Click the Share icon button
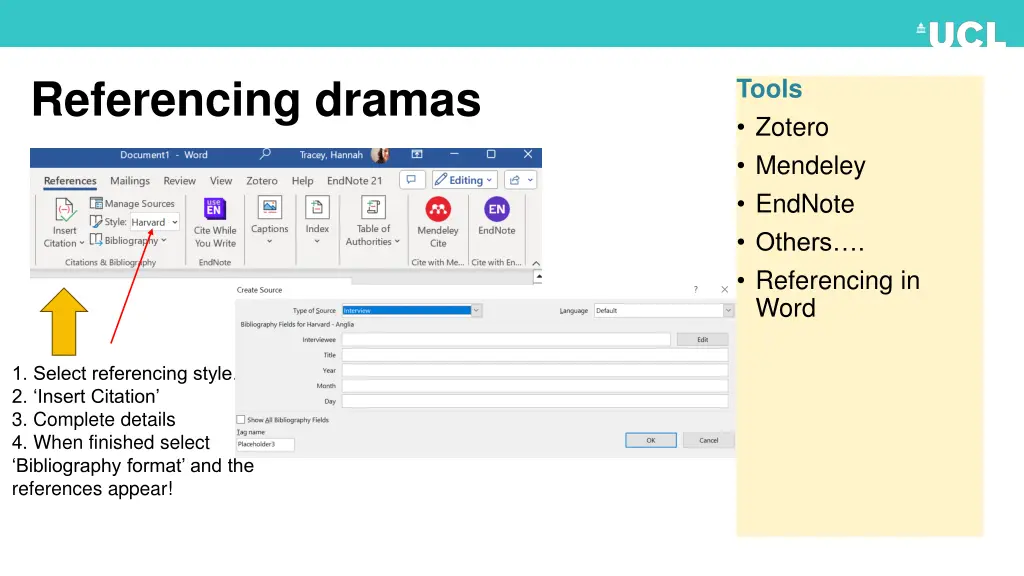Image resolution: width=1024 pixels, height=576 pixels. (x=515, y=180)
